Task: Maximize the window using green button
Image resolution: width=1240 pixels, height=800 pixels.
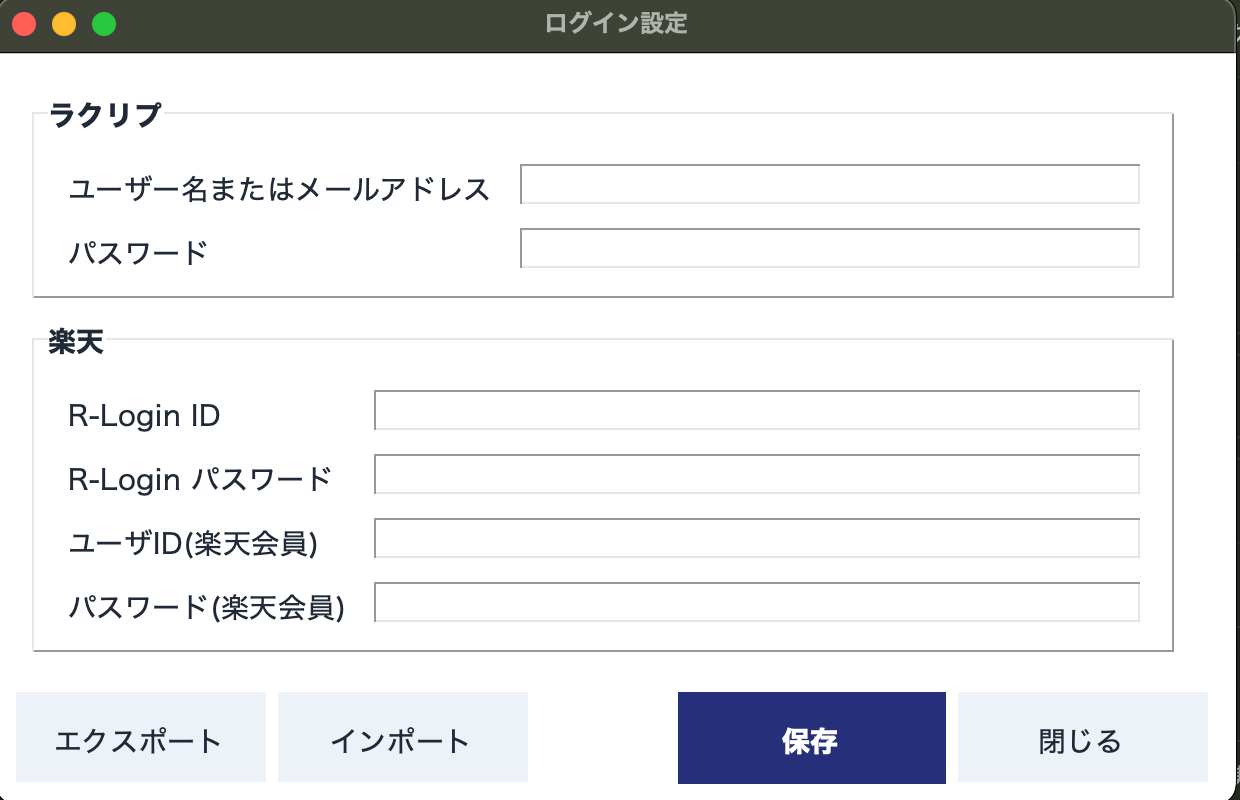Action: 104,24
